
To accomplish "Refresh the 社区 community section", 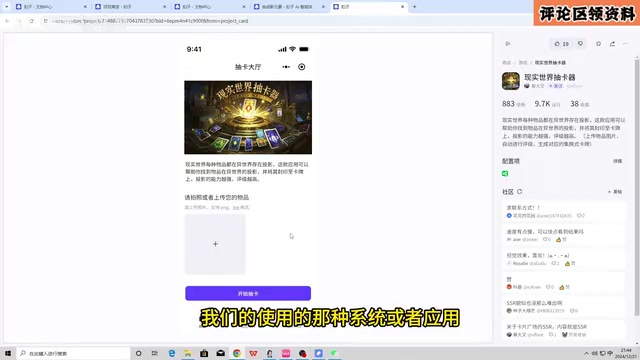I will pyautogui.click(x=520, y=191).
